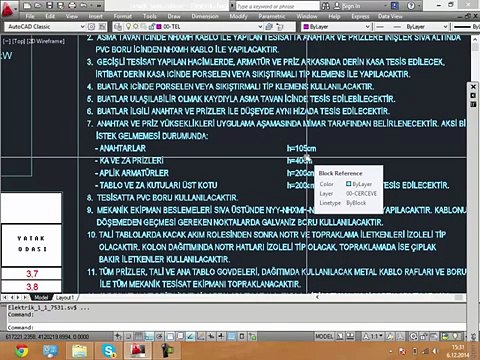
Task: Open the Autodesk Exchange icon
Action: coord(394,6)
